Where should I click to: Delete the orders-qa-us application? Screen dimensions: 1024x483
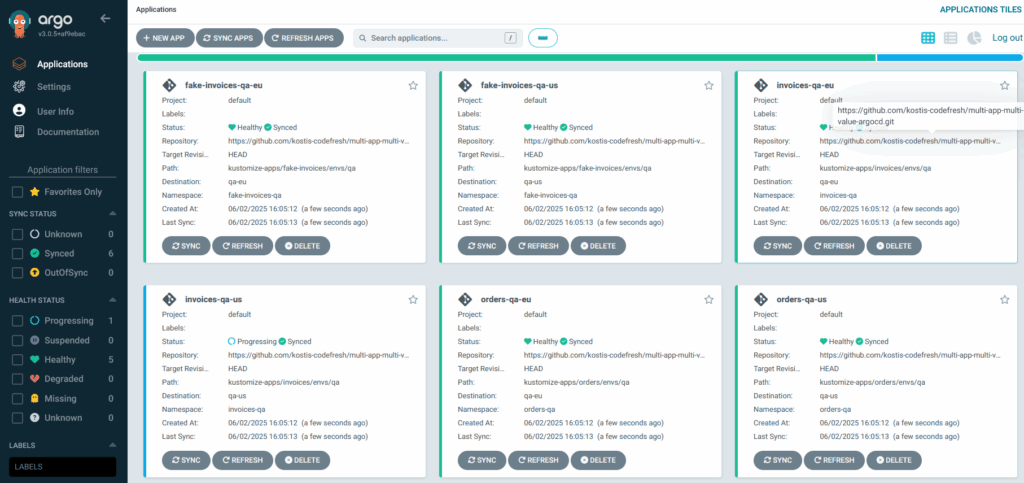coord(894,460)
